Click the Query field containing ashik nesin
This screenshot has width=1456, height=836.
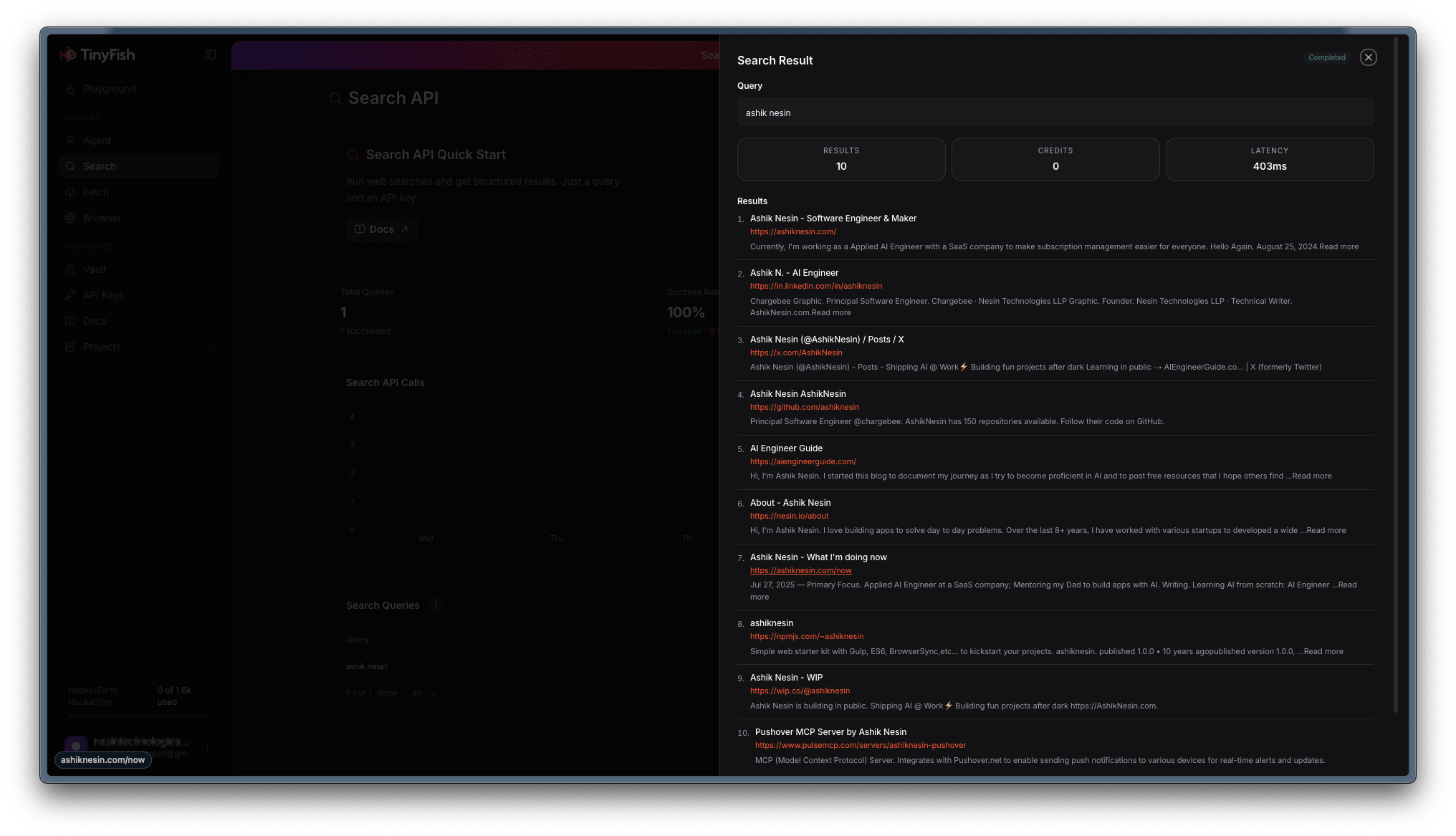click(x=1055, y=112)
